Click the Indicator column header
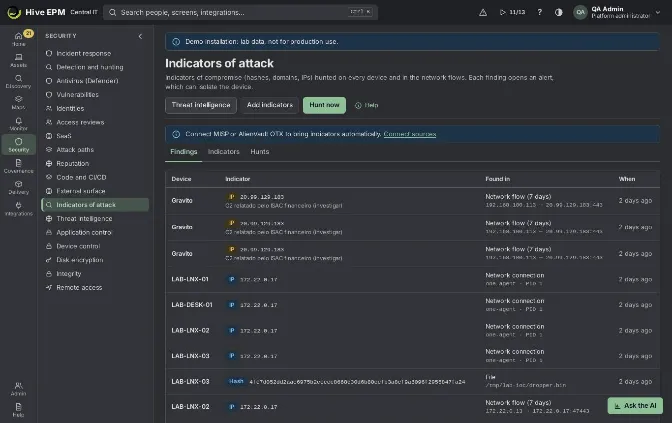The height and width of the screenshot is (423, 672). coord(237,179)
